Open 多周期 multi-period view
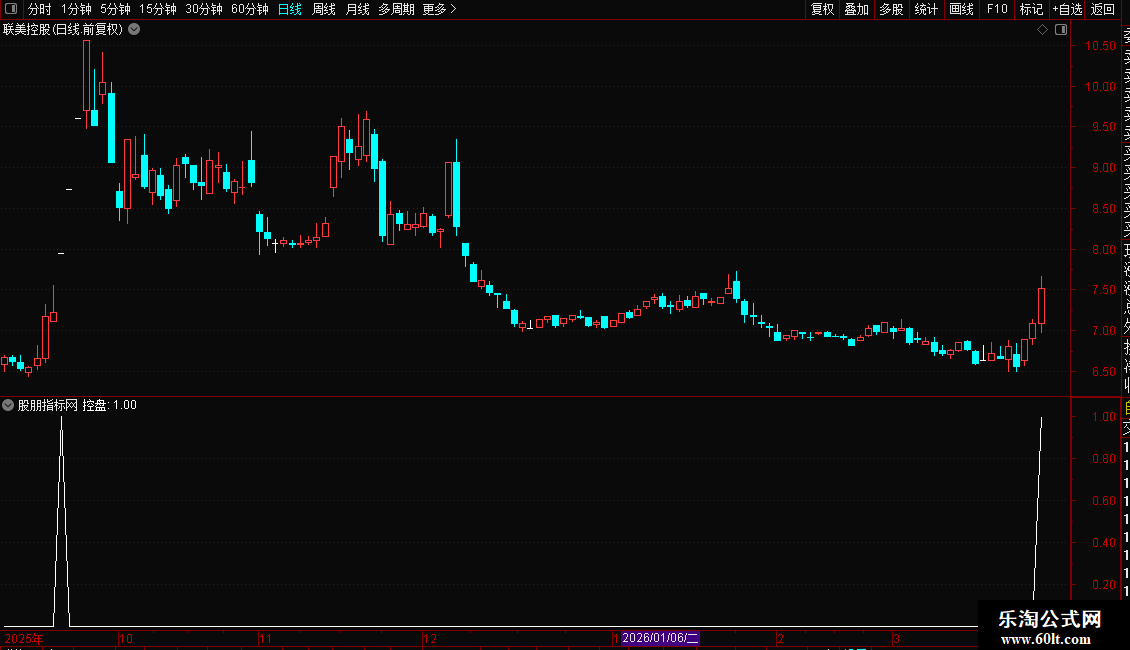The image size is (1130, 650). pos(396,9)
